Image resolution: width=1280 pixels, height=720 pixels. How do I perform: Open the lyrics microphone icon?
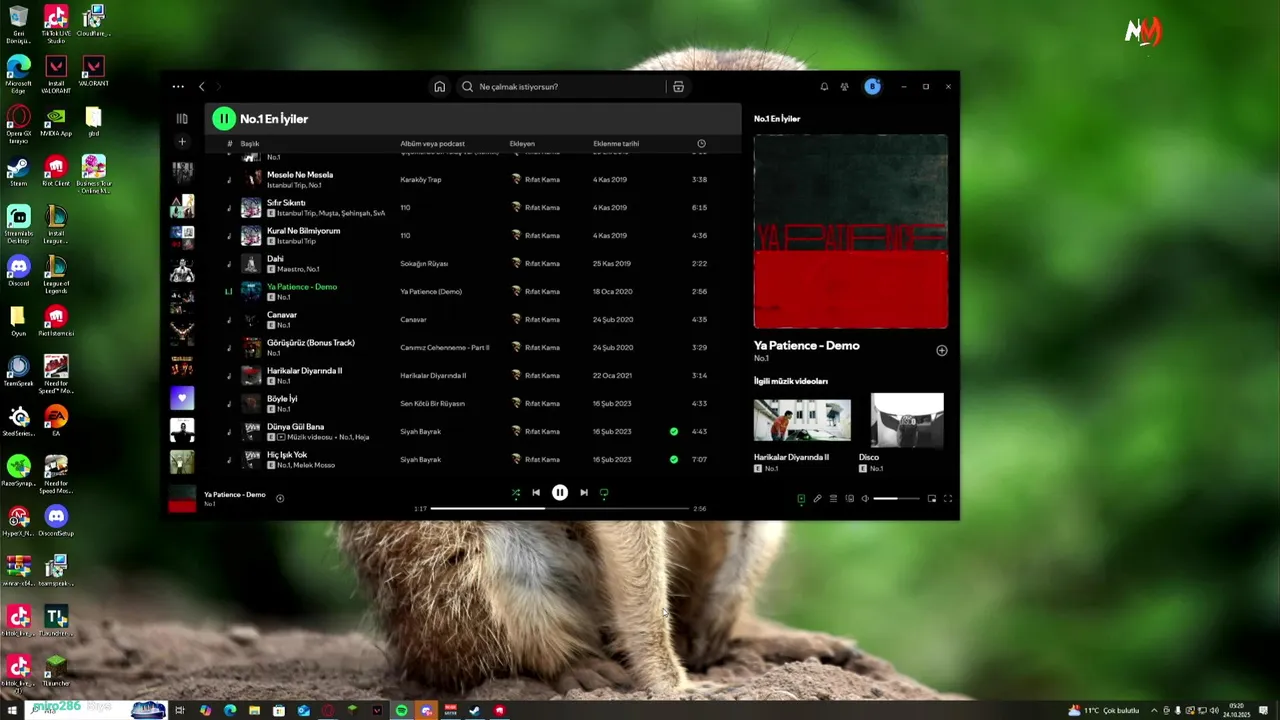pos(817,498)
